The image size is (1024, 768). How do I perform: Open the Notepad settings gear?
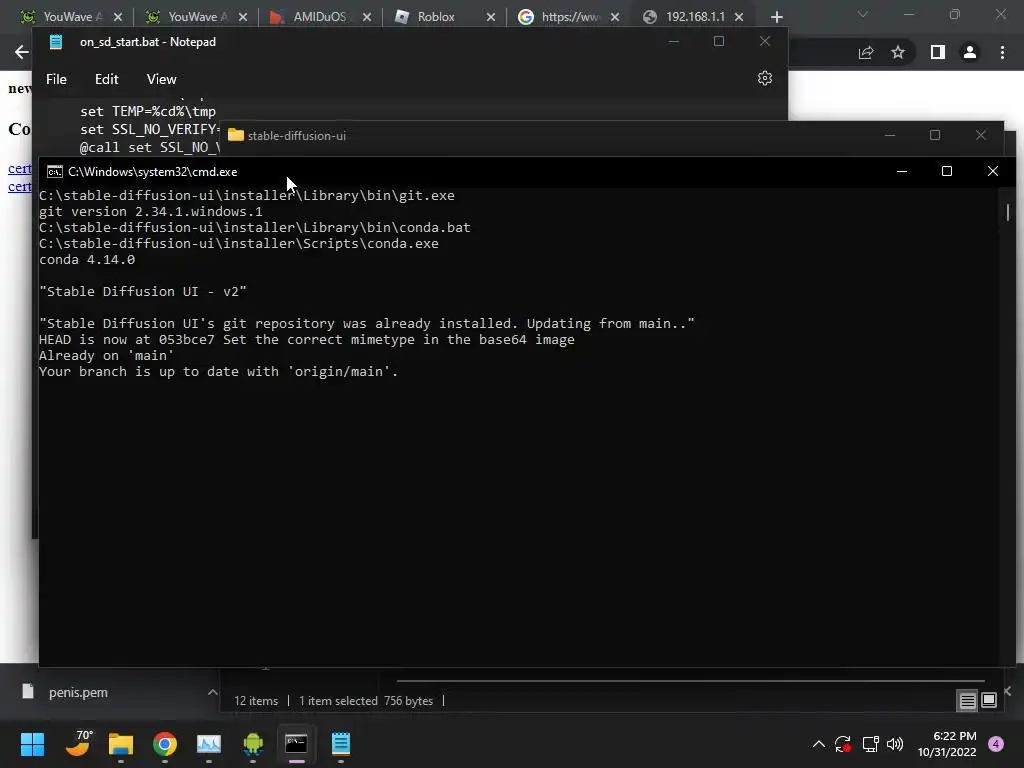765,78
